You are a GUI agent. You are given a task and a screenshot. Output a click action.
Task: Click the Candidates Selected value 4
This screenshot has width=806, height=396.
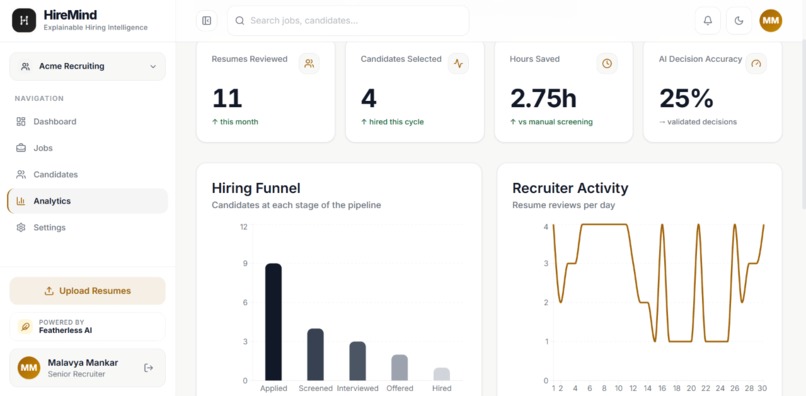click(x=369, y=98)
